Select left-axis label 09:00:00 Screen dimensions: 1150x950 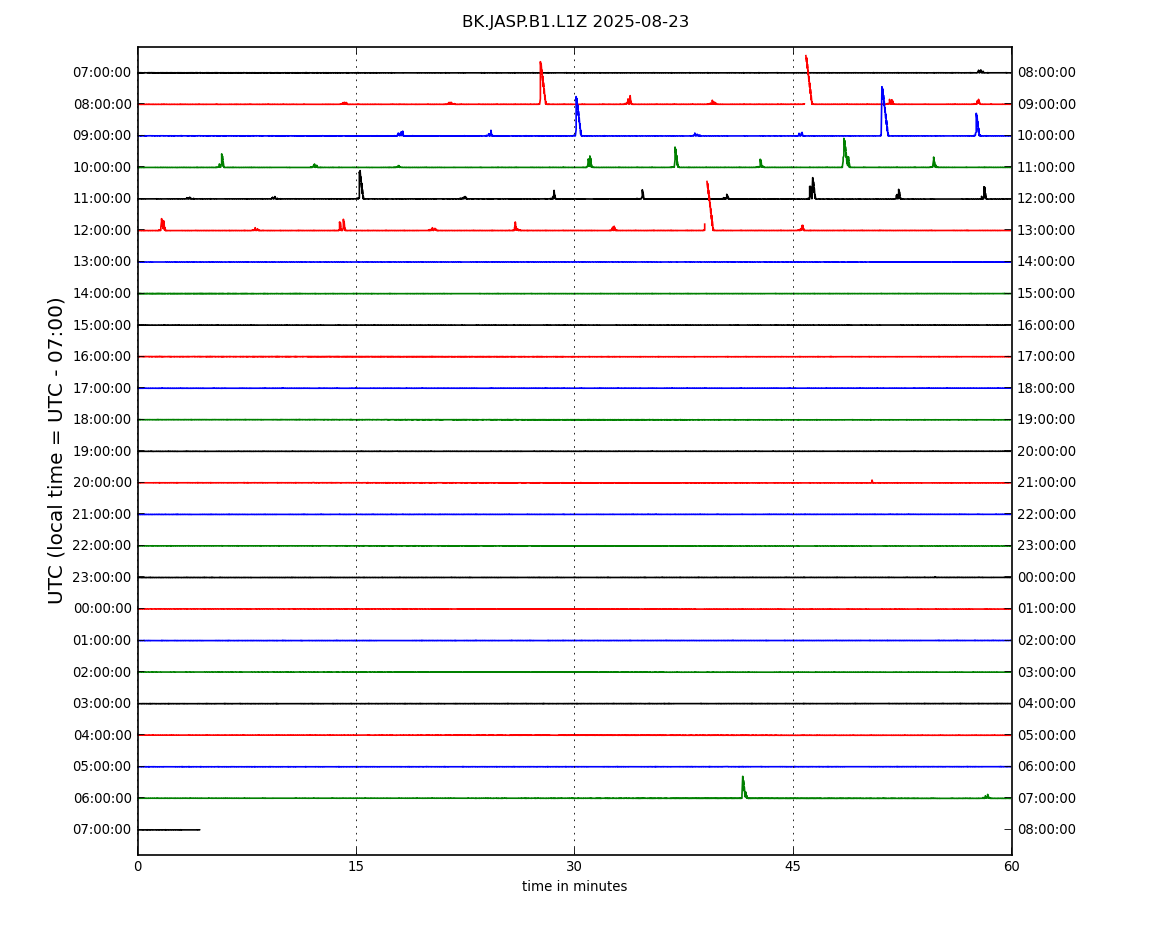tap(103, 136)
